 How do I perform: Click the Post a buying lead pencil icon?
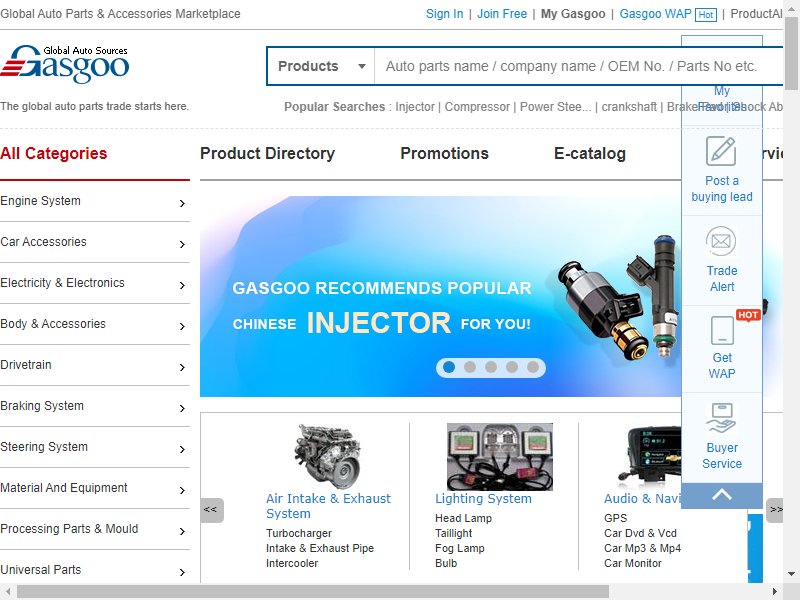(721, 151)
